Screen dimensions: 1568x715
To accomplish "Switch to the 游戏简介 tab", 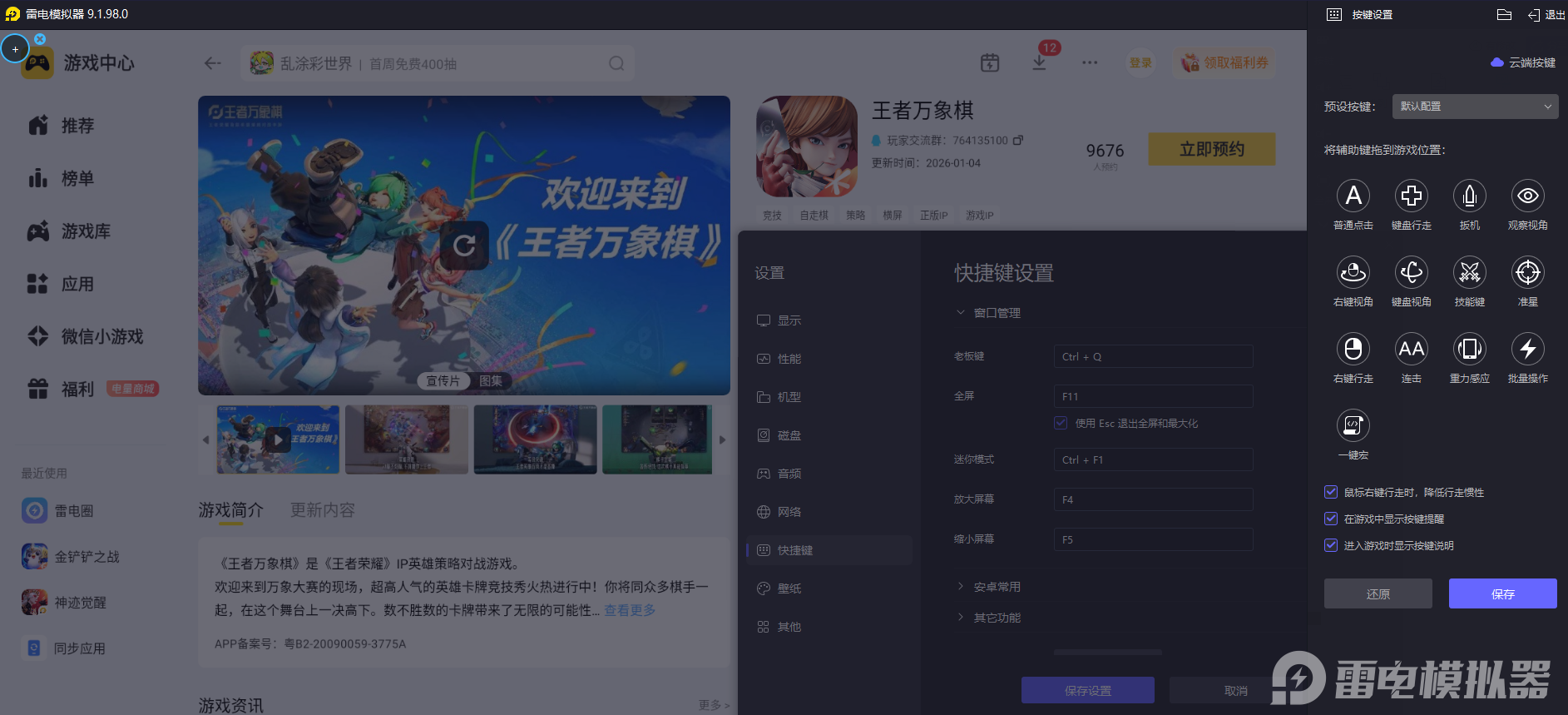I will [x=230, y=510].
